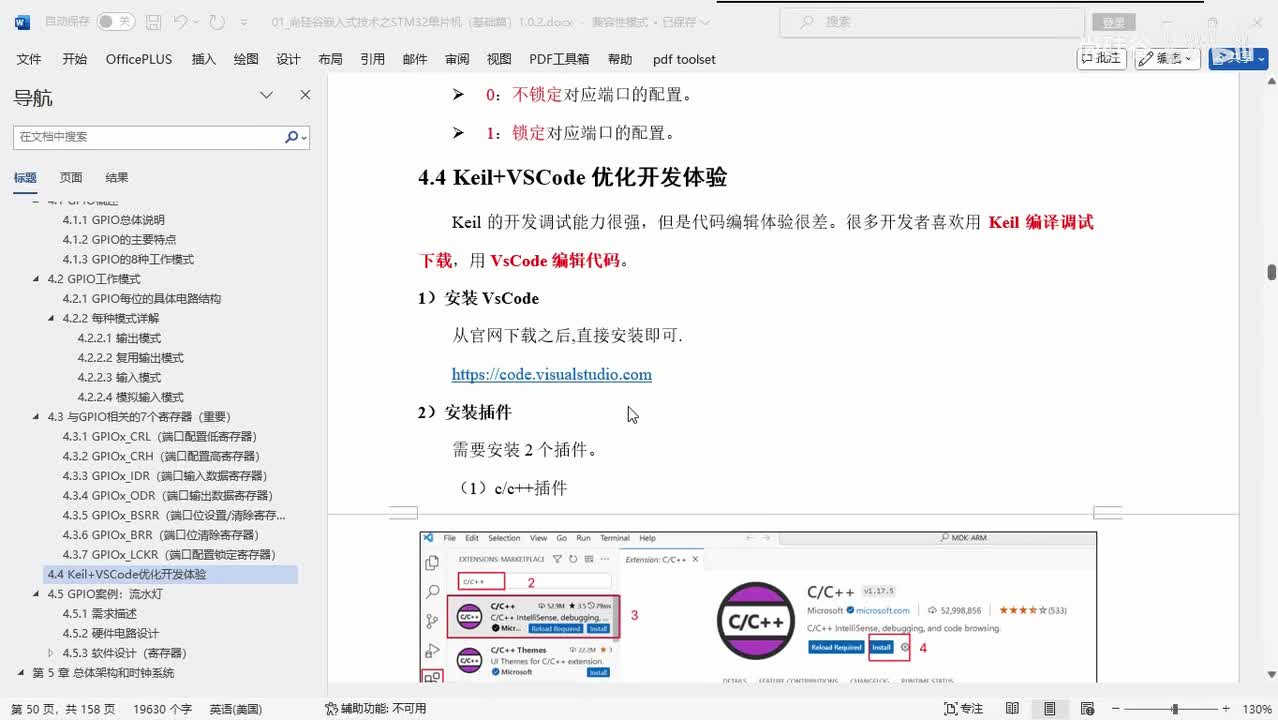Click the title bar search box (搜索)

coord(932,21)
